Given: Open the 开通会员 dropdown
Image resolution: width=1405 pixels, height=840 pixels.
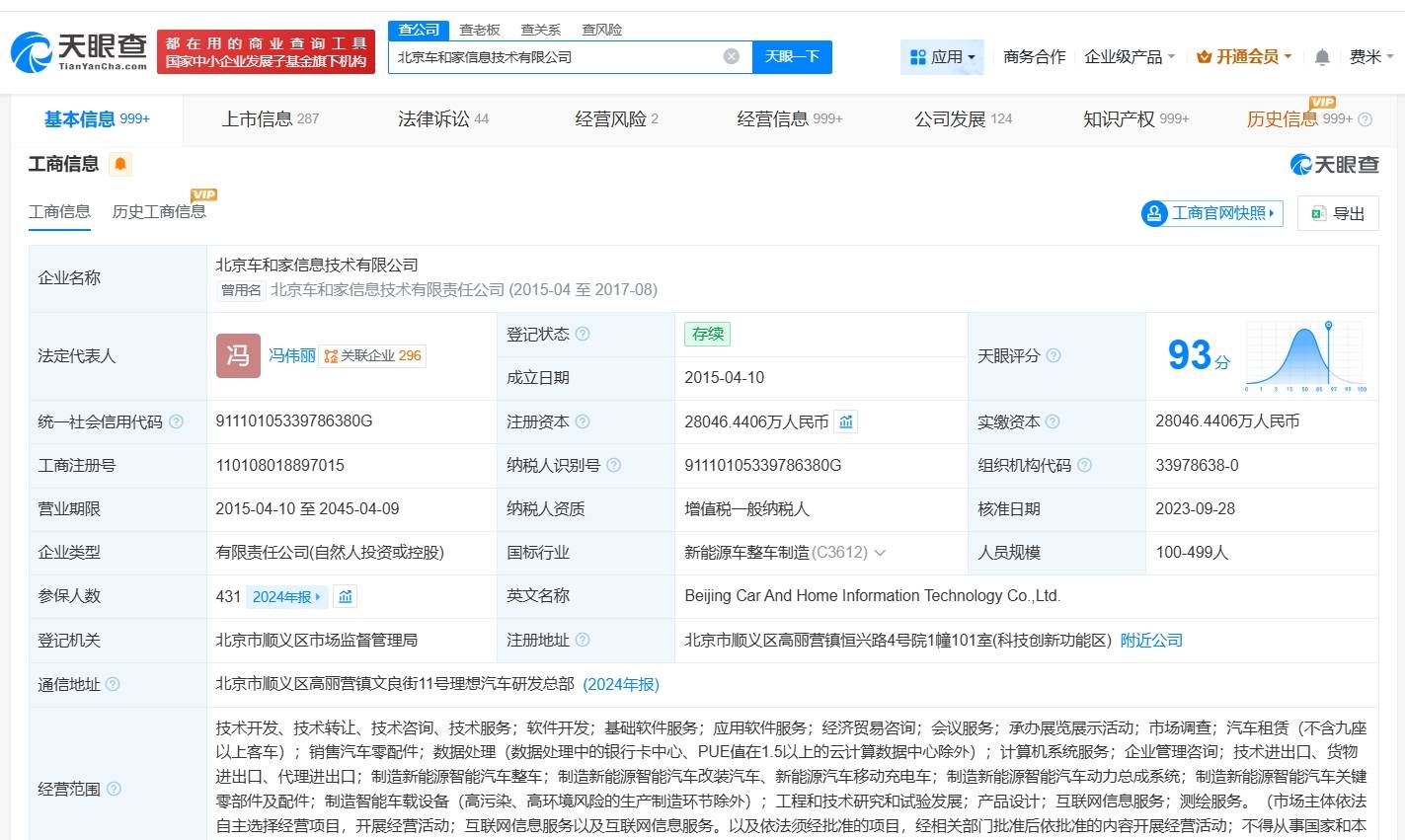Looking at the screenshot, I should [x=1244, y=57].
